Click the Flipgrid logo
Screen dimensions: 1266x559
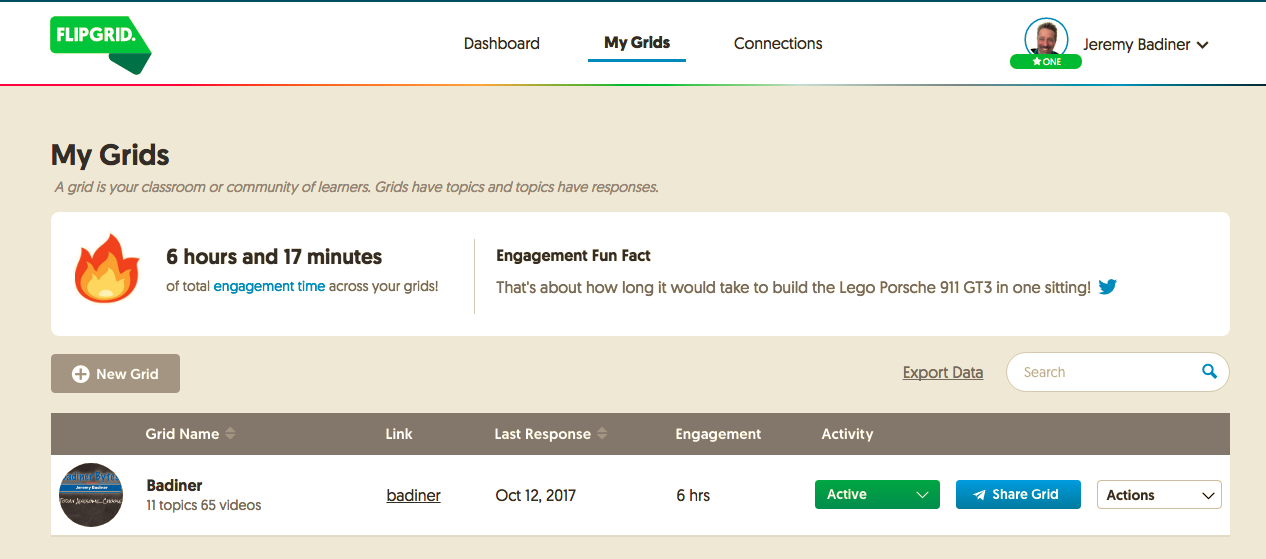pyautogui.click(x=100, y=45)
